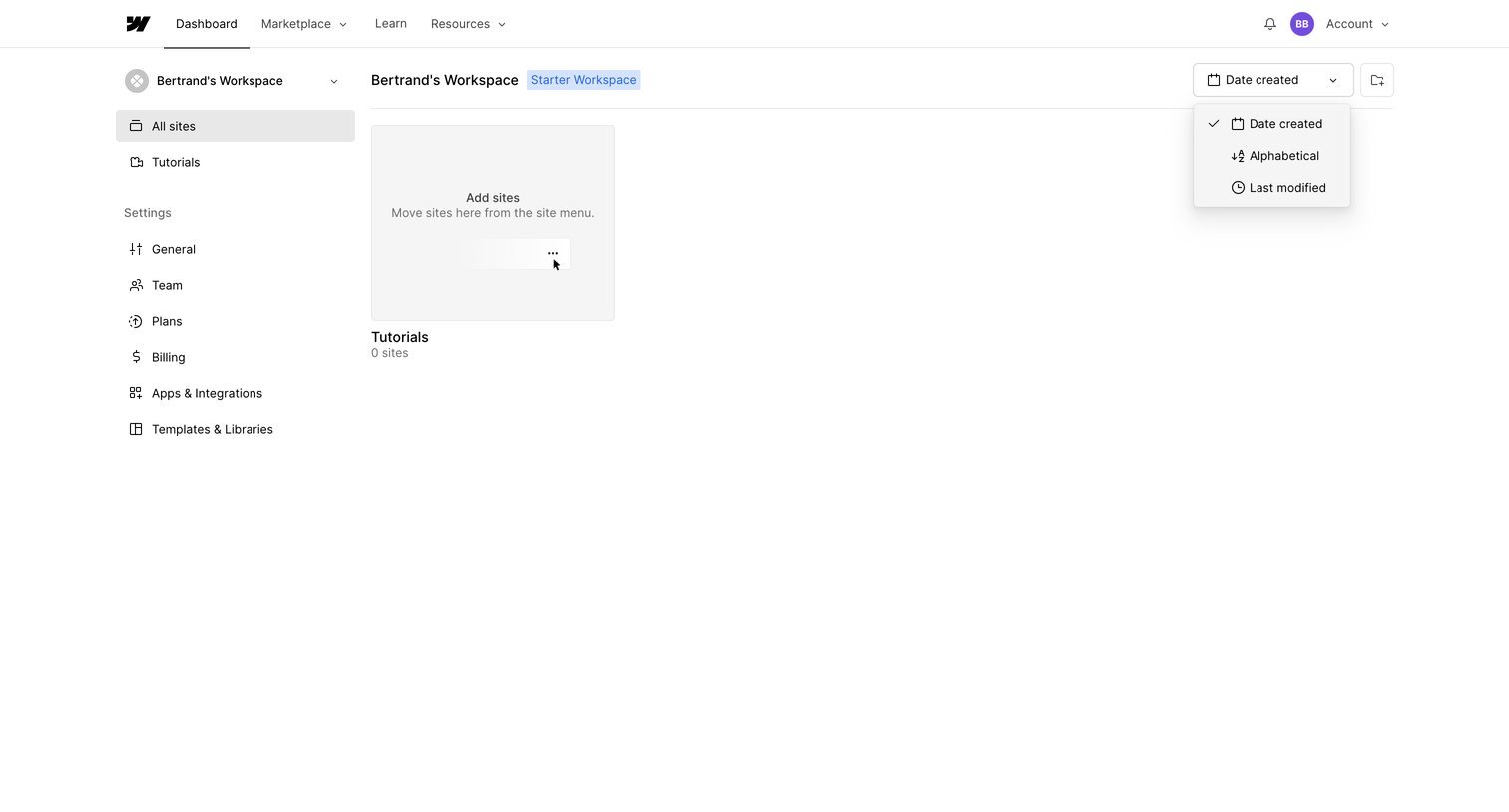Click the new folder icon button
The image size is (1509, 812).
click(x=1377, y=80)
